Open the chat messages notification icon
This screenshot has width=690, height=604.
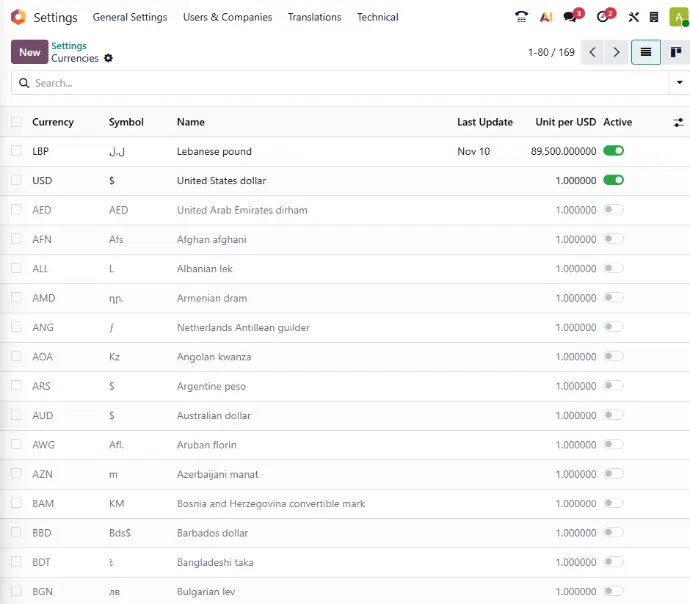[x=571, y=17]
